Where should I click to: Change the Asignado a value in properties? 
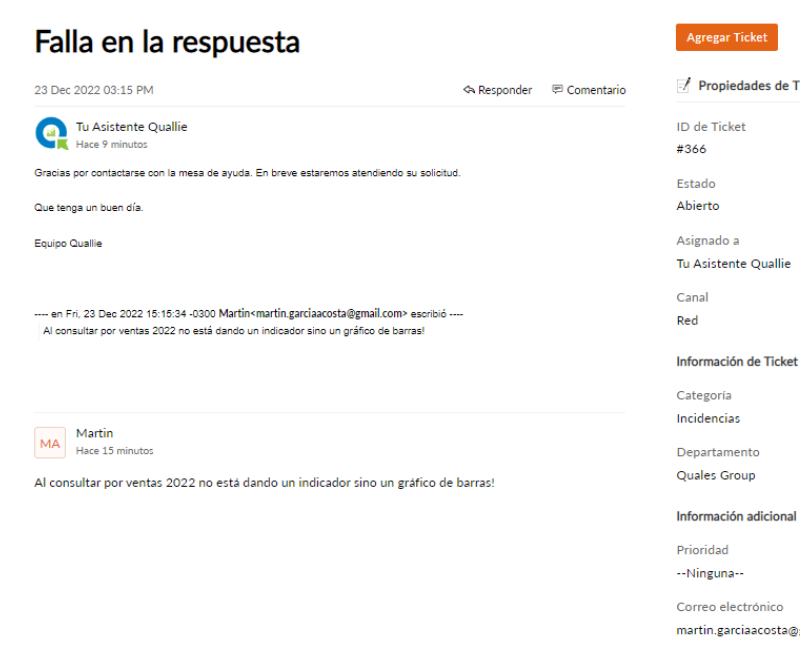click(733, 264)
